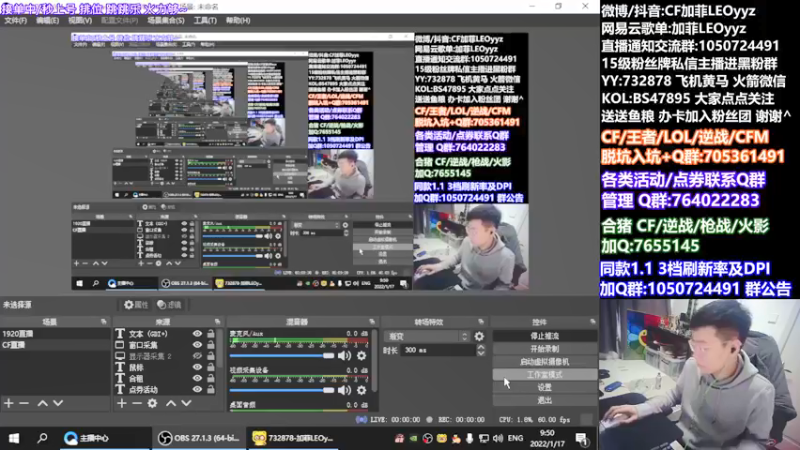Open the 滤镜 filters button
The width and height of the screenshot is (800, 450).
(169, 305)
